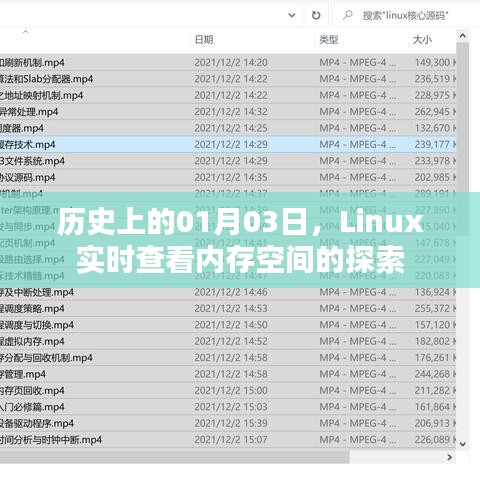Click the size value 255,372
Screen dimensions: 480x480
pos(432,309)
